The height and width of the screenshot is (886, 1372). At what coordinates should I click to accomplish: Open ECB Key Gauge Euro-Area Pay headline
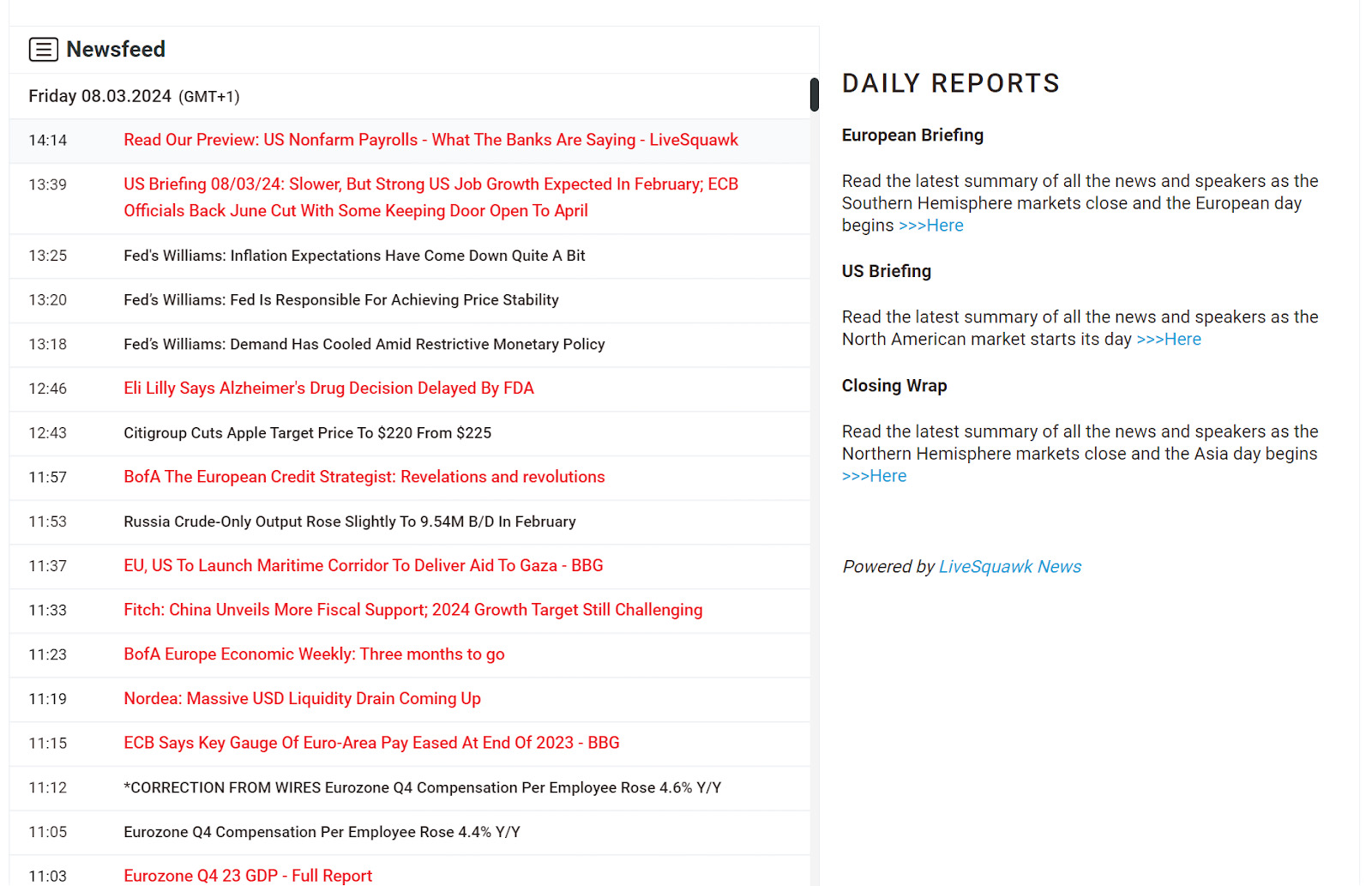(x=371, y=743)
